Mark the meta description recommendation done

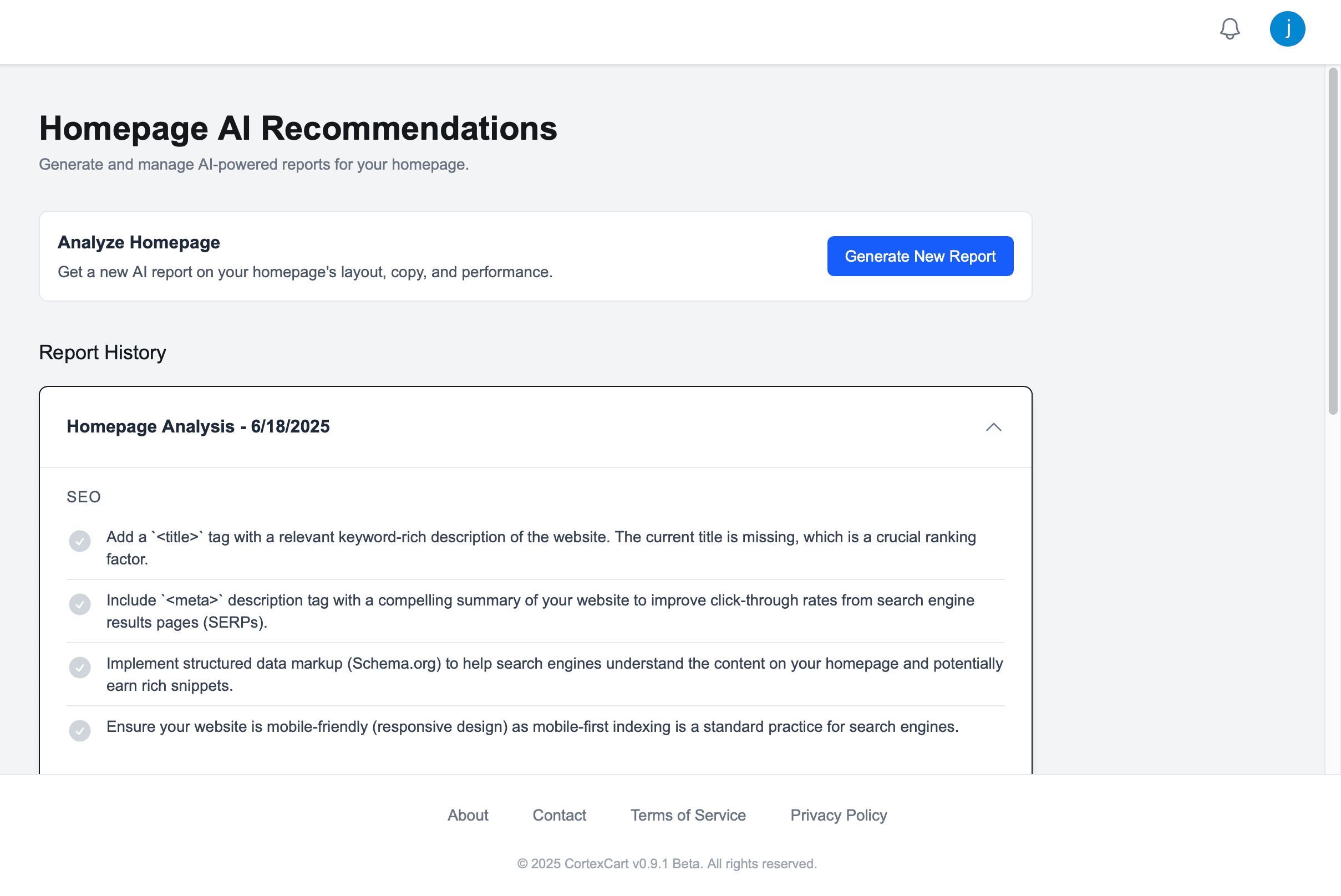pyautogui.click(x=80, y=604)
